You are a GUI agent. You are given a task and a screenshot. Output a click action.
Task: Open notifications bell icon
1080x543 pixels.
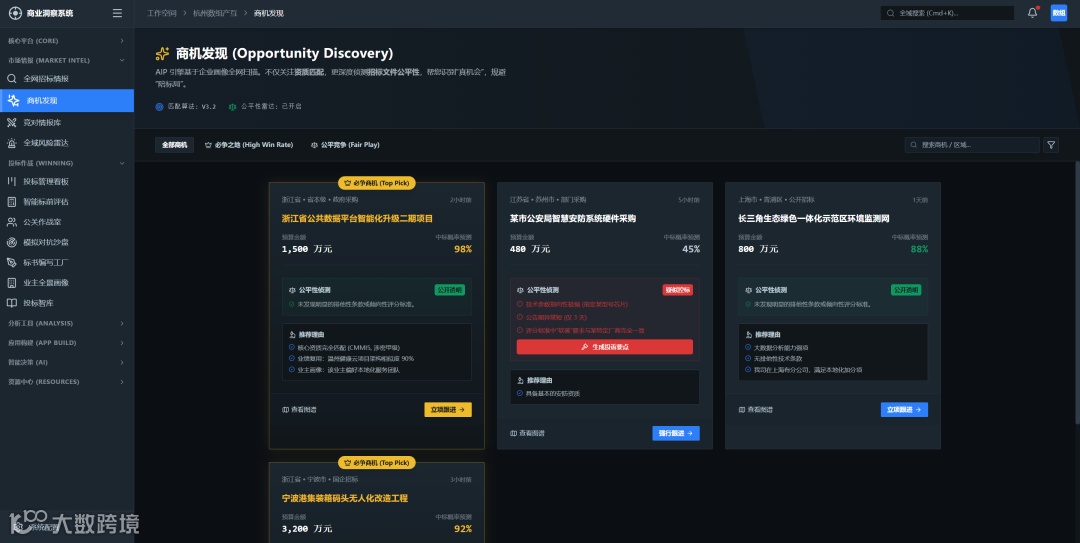click(x=1032, y=12)
